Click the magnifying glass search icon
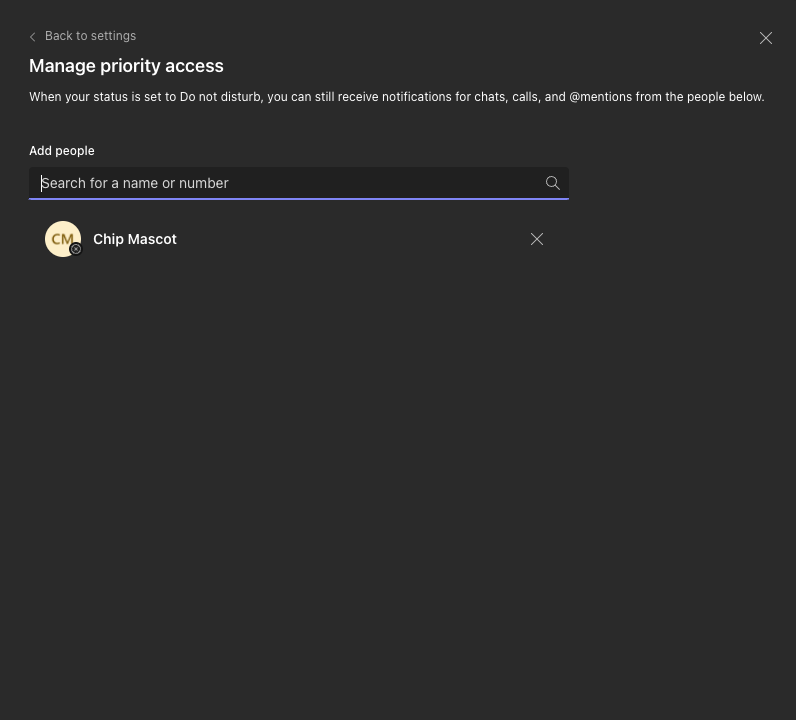796x720 pixels. pyautogui.click(x=552, y=183)
